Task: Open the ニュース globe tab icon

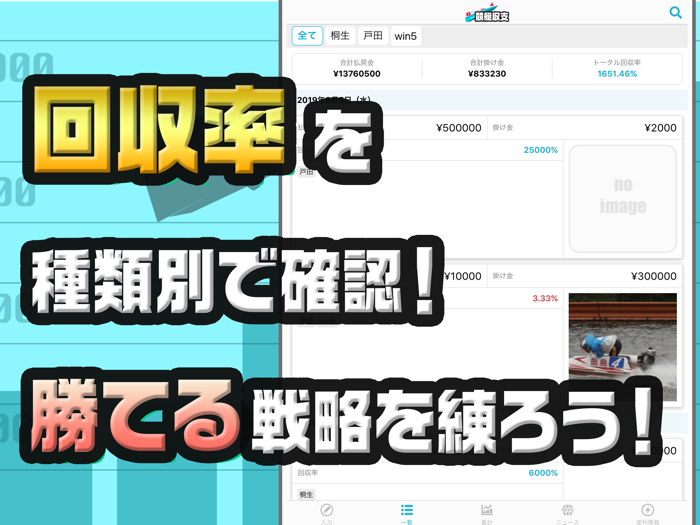Action: tap(567, 510)
